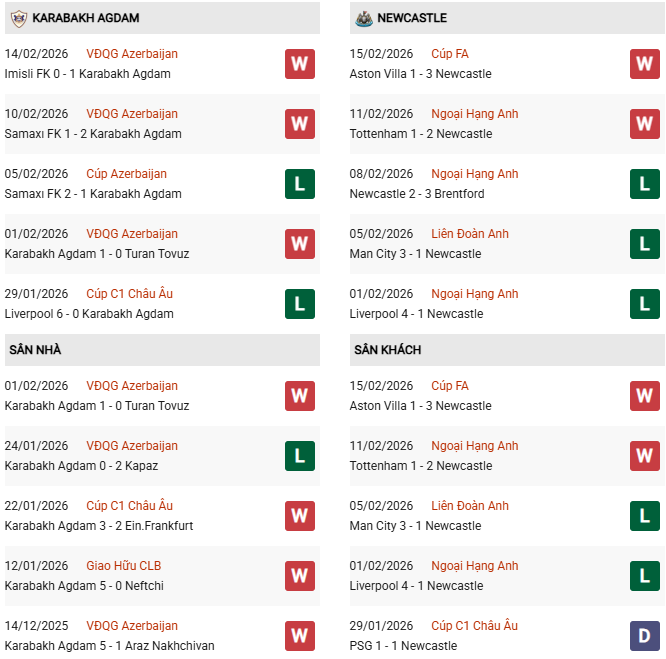Click the L badge for Liverpool 6-0 match
Viewport: 666px width, 659px height.
pos(299,304)
